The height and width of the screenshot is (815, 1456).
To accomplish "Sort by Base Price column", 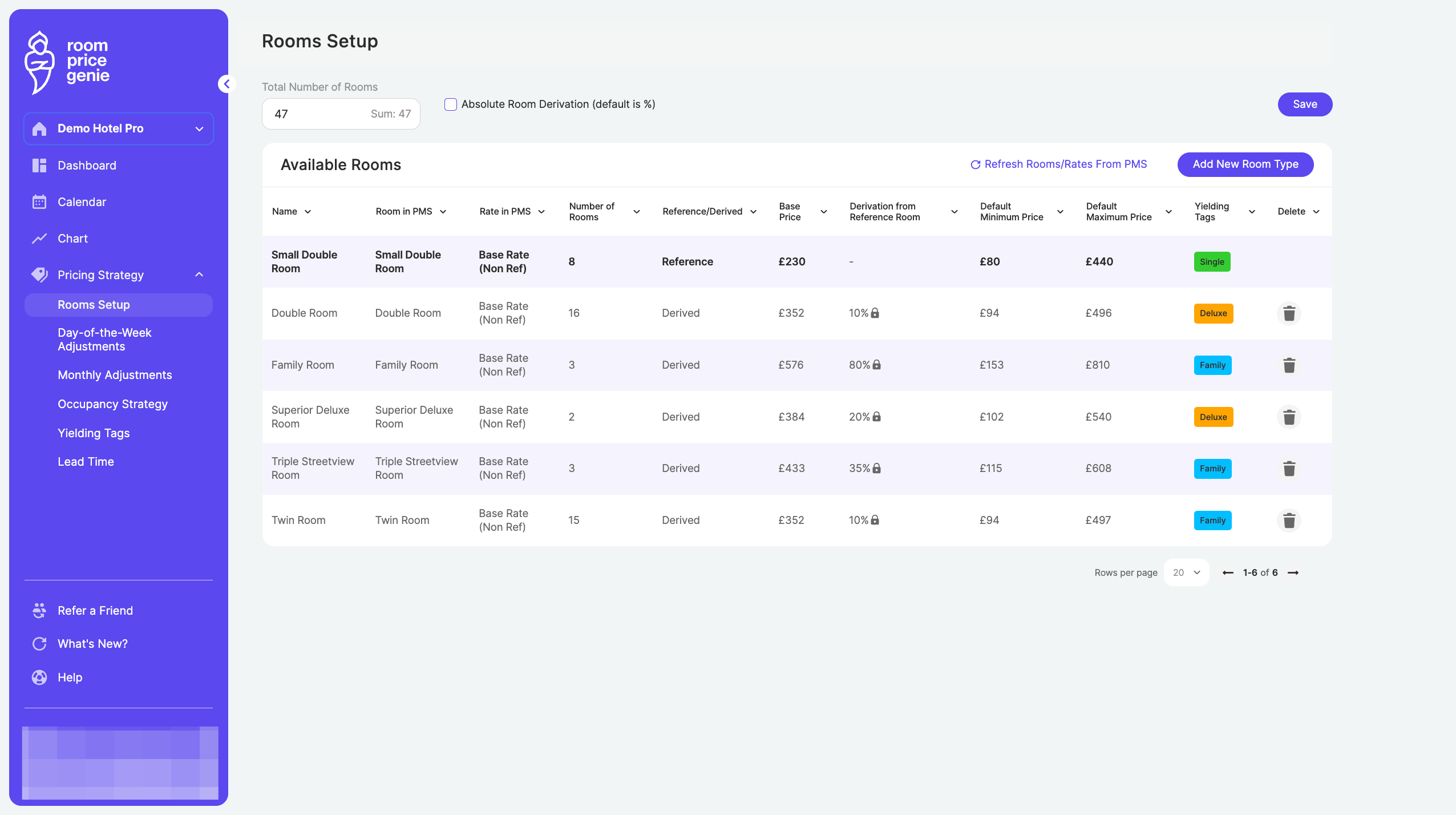I will (824, 212).
